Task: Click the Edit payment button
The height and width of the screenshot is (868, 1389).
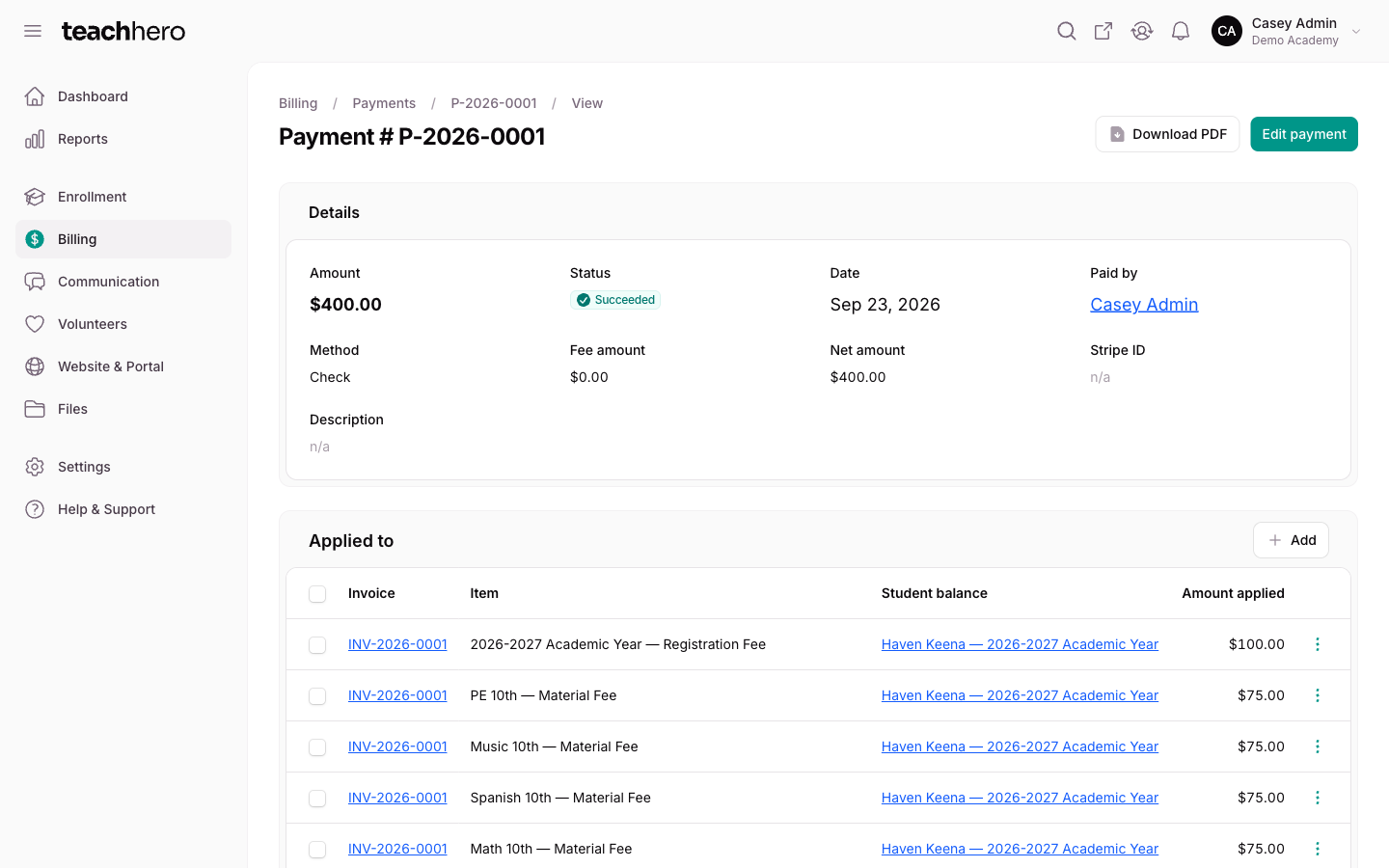Action: (x=1304, y=134)
